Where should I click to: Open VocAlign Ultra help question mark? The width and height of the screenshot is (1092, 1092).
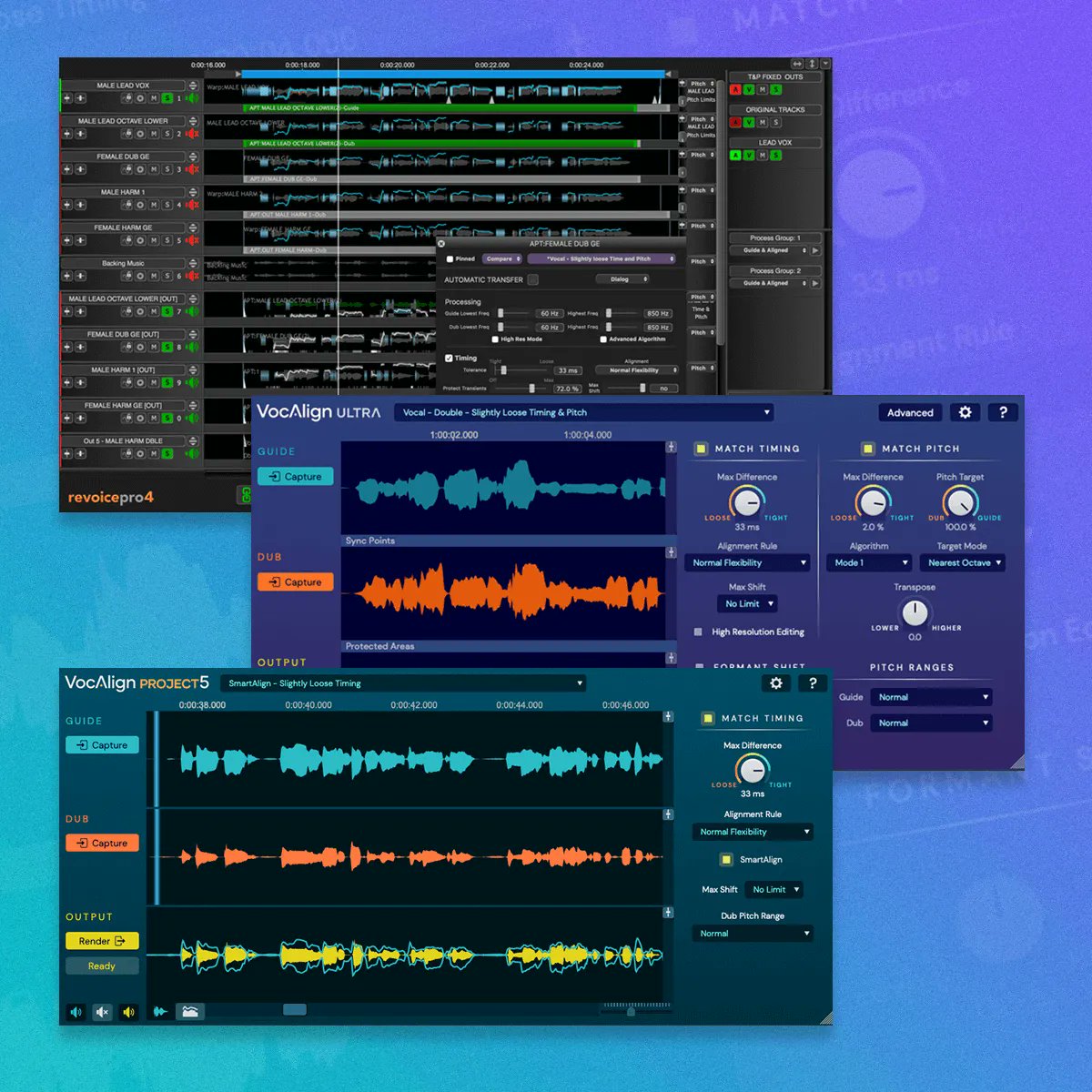[1003, 412]
